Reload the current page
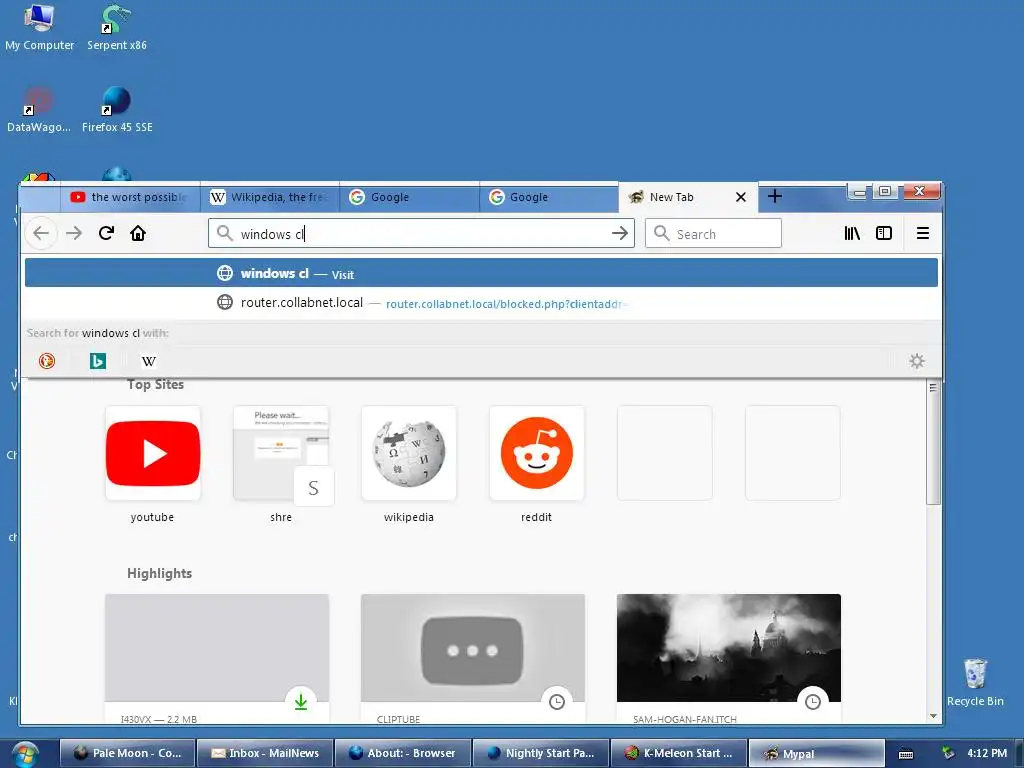Screen dimensions: 1024x768 coord(106,233)
